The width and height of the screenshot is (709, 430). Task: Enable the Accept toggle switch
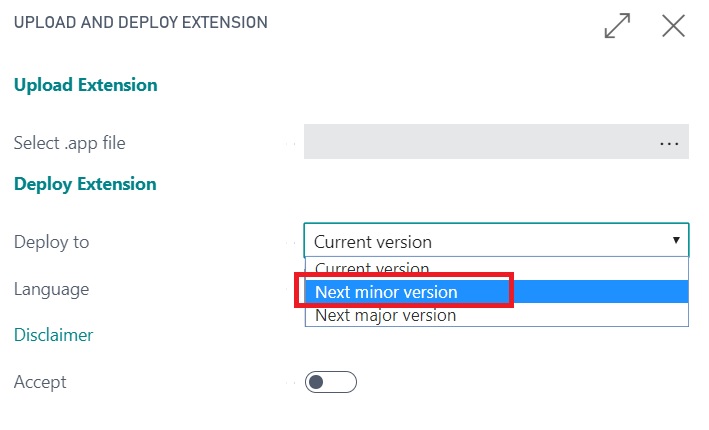(x=331, y=382)
